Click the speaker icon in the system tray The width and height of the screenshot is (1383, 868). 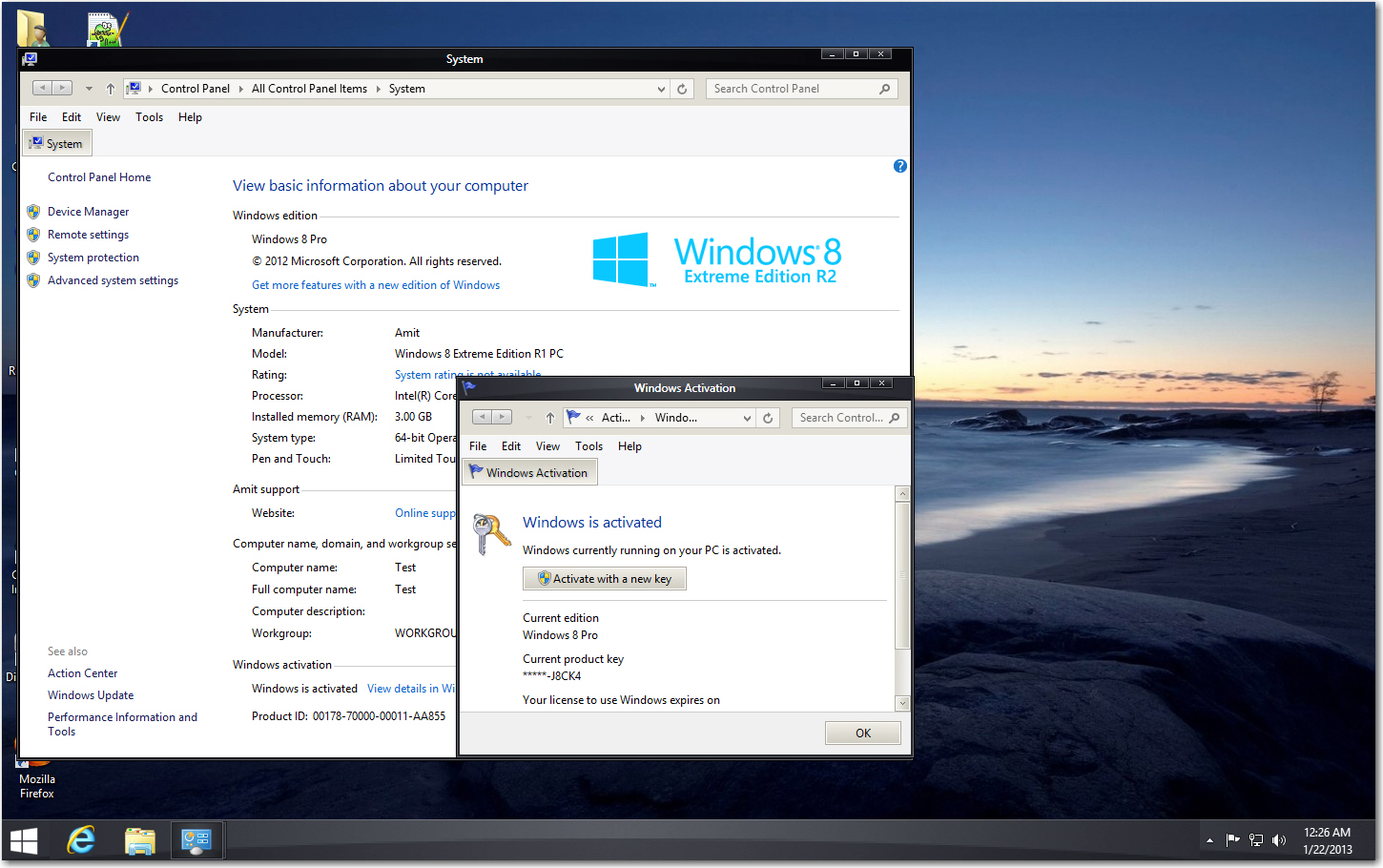1279,839
